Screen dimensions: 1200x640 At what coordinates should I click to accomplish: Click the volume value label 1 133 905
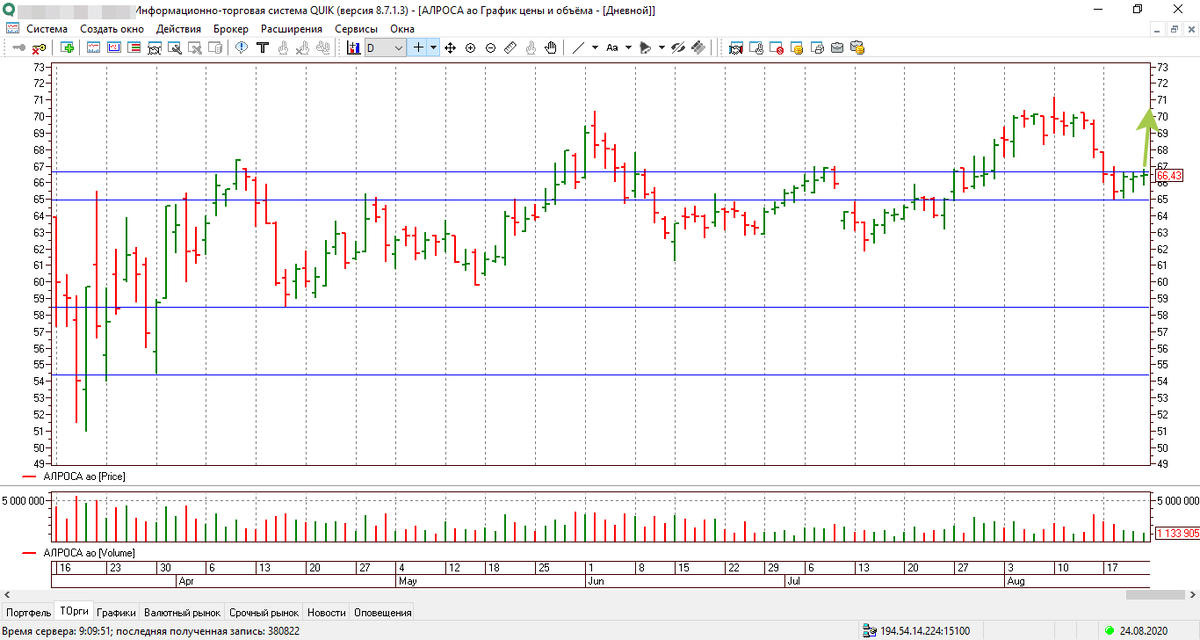click(x=1176, y=533)
